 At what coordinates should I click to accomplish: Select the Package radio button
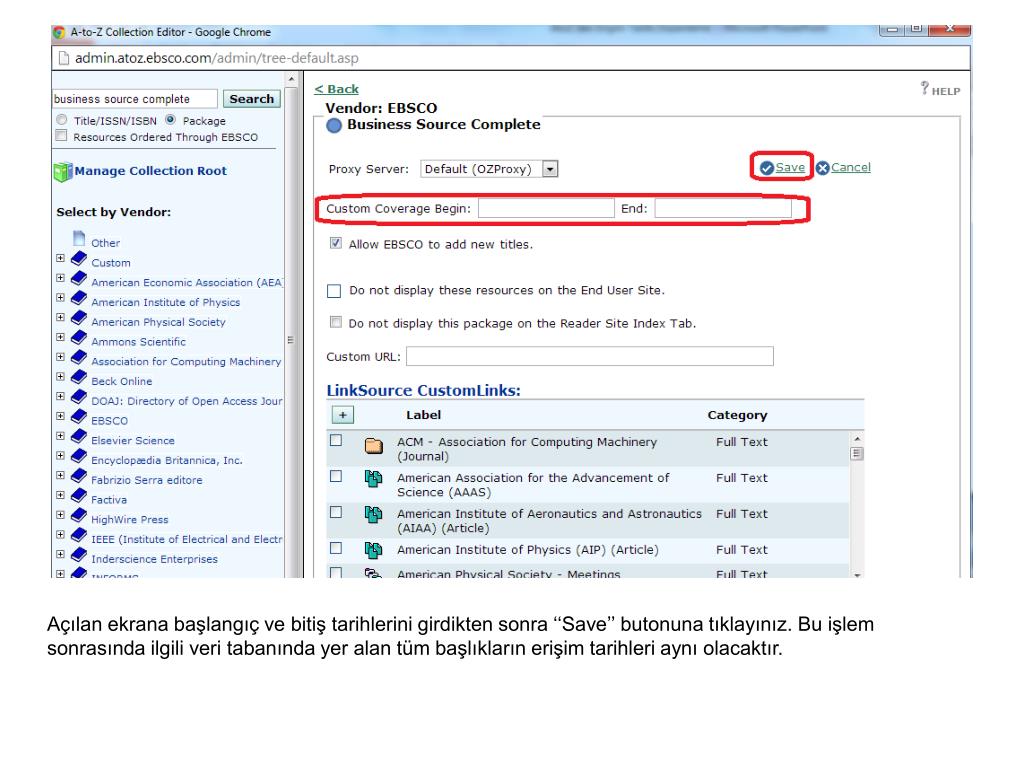point(170,120)
